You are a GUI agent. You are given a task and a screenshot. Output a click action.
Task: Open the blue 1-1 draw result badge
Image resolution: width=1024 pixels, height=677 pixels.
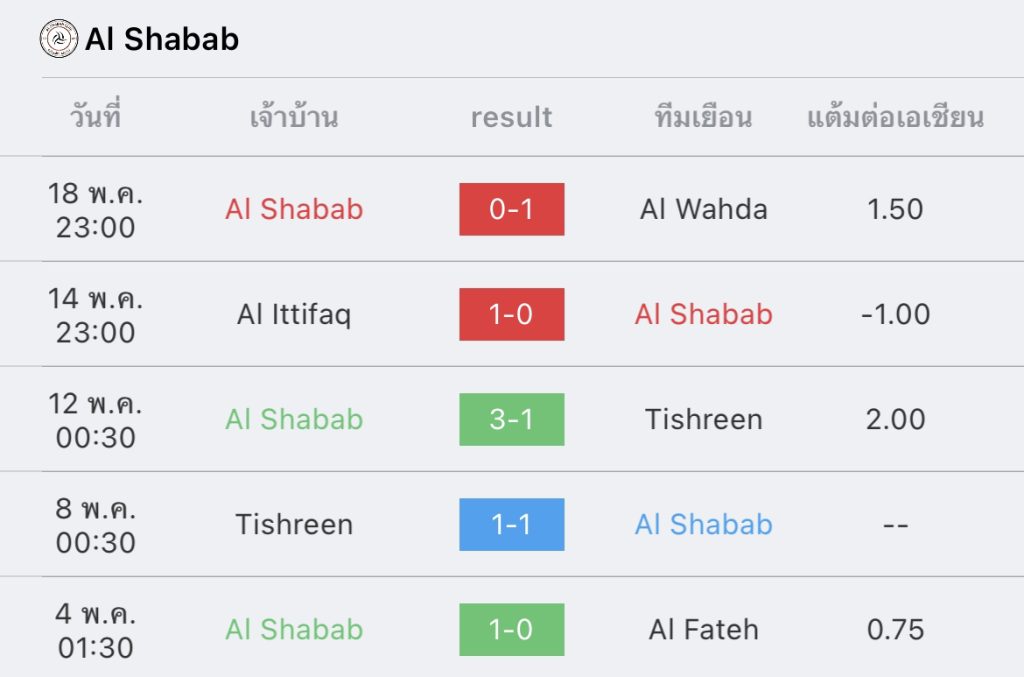[511, 524]
